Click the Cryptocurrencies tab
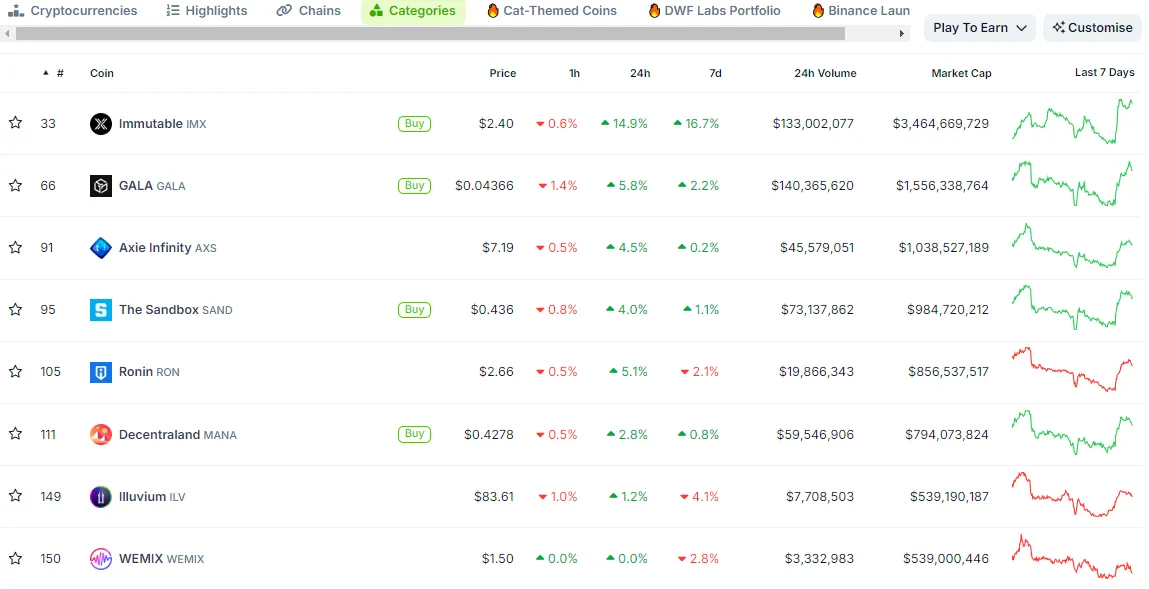This screenshot has width=1149, height=589. pyautogui.click(x=73, y=11)
